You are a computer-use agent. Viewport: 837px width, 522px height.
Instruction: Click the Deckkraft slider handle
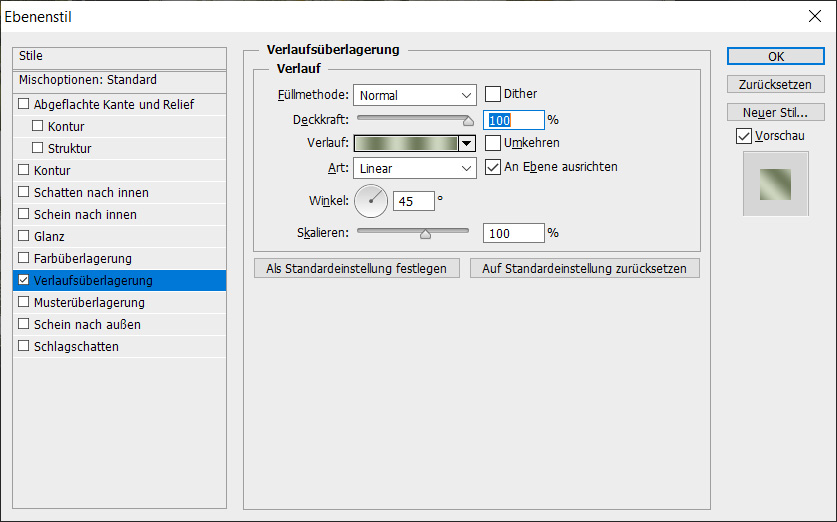point(468,121)
